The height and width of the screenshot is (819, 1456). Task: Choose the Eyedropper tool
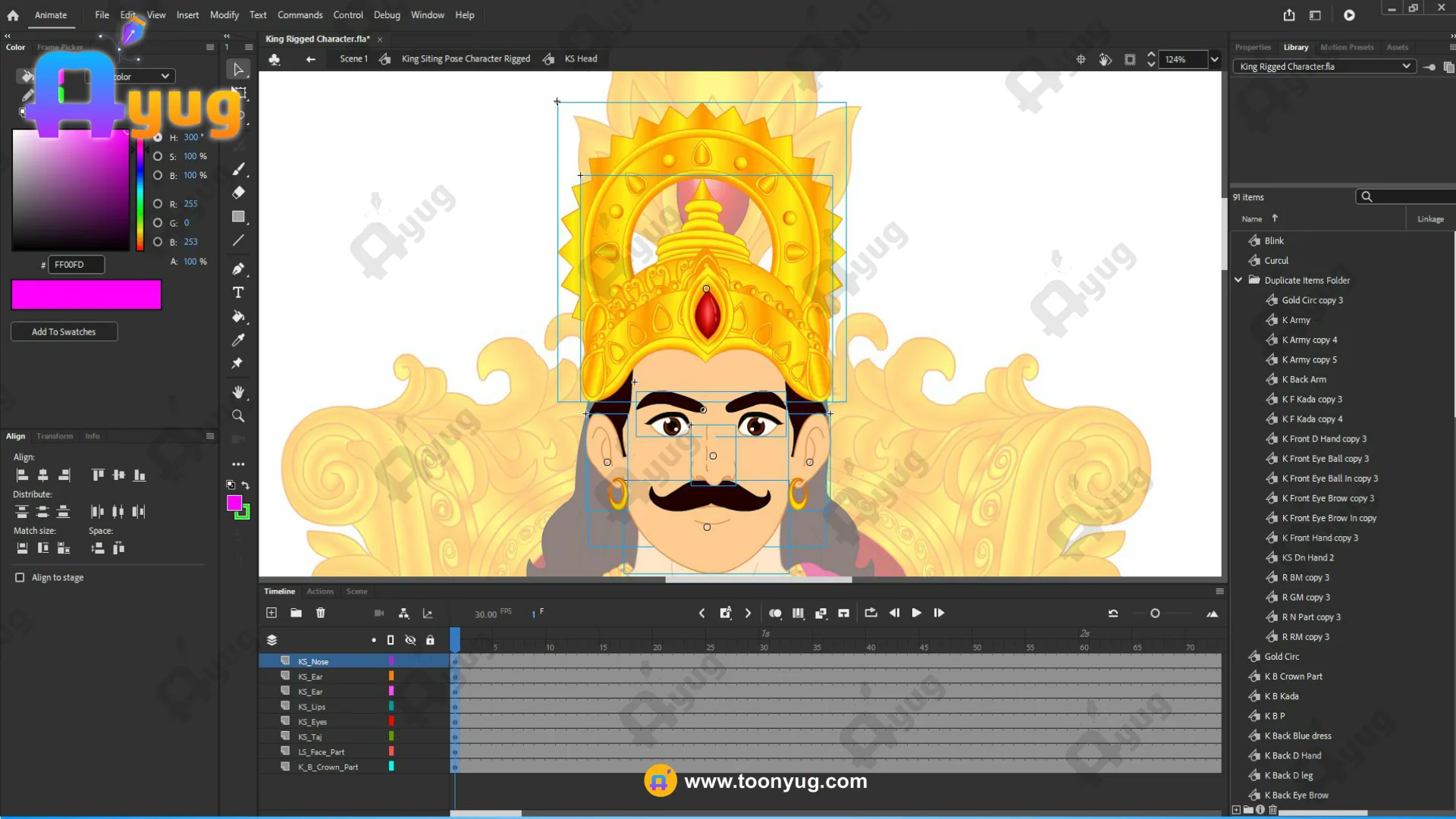238,340
